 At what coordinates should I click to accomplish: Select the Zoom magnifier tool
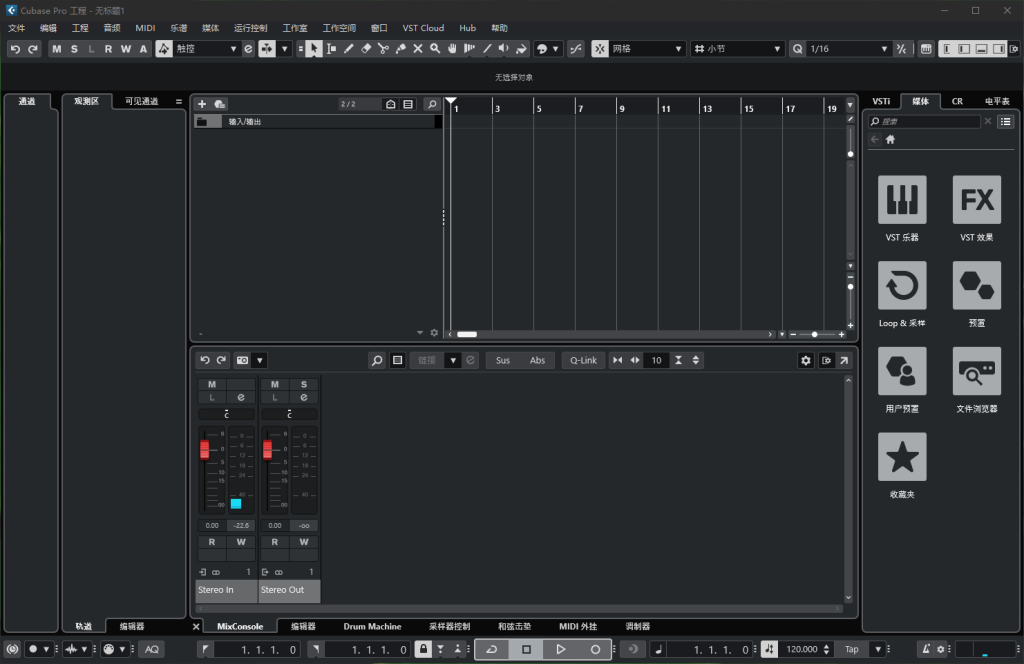click(x=435, y=49)
